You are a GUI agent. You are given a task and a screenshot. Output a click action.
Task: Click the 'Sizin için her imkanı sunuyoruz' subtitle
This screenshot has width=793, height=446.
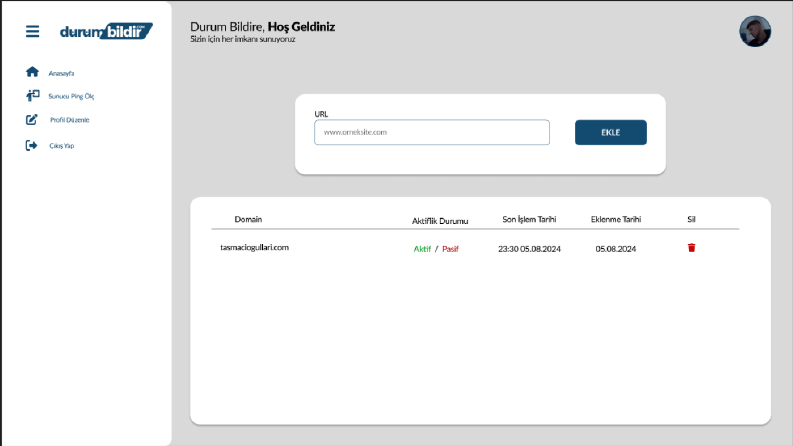click(243, 39)
